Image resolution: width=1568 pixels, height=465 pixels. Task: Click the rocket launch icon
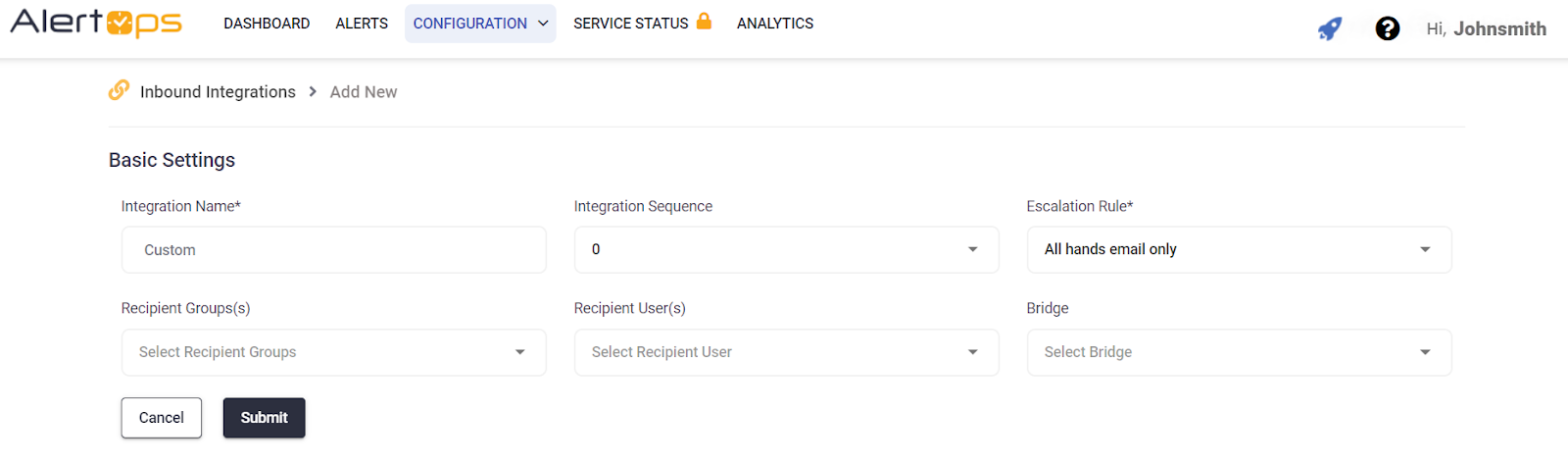(1329, 28)
